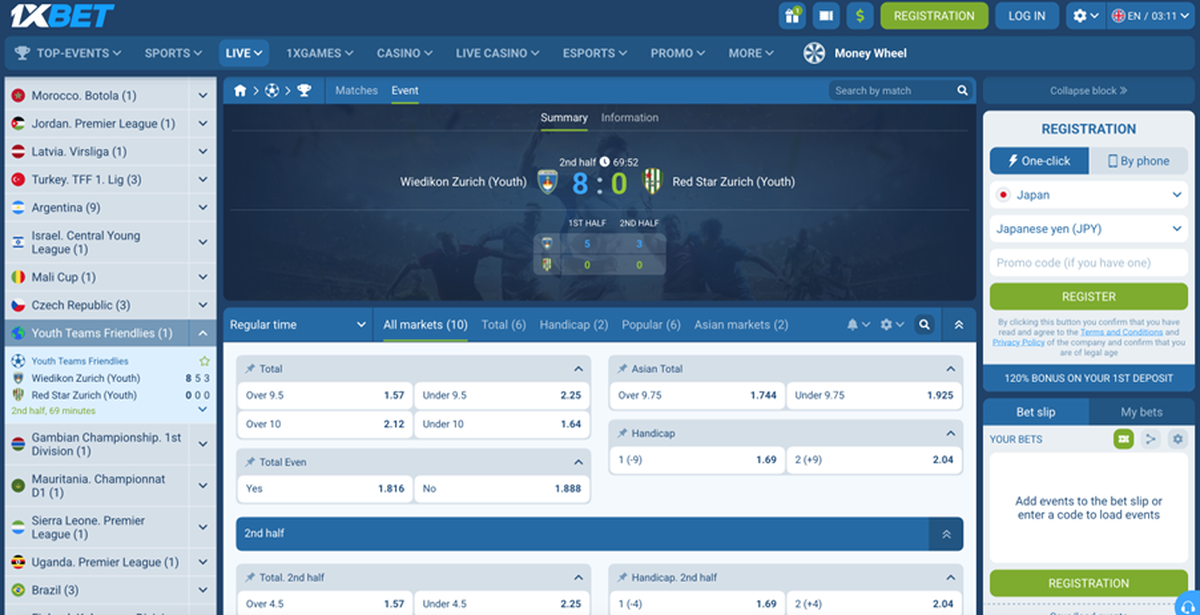Switch to the My bets tab
The width and height of the screenshot is (1200, 615).
1141,412
